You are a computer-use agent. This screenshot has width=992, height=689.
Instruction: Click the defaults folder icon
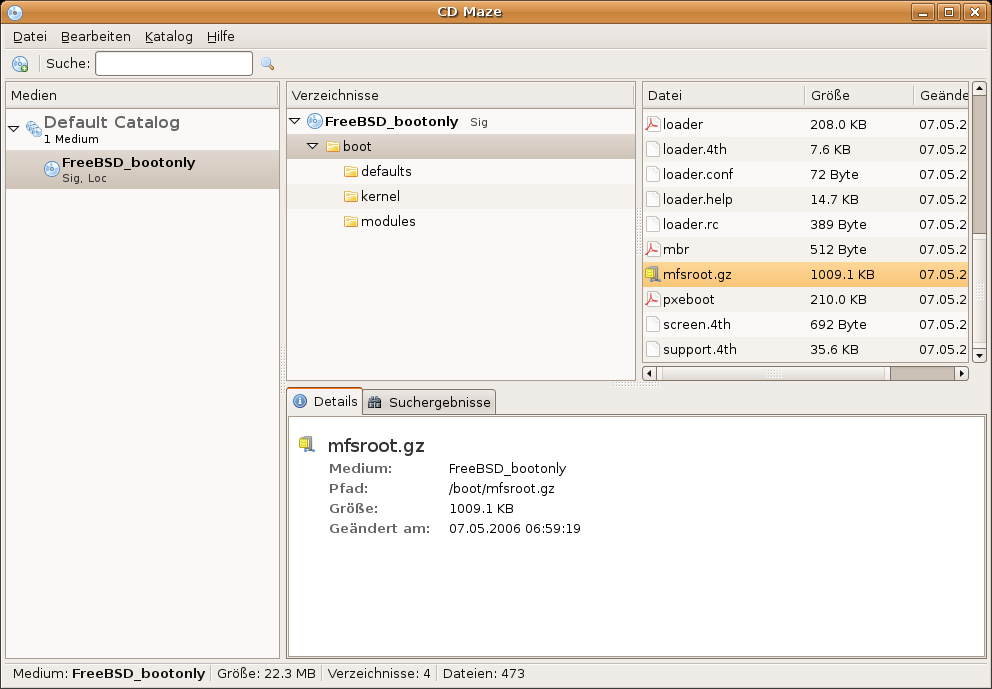[x=350, y=171]
